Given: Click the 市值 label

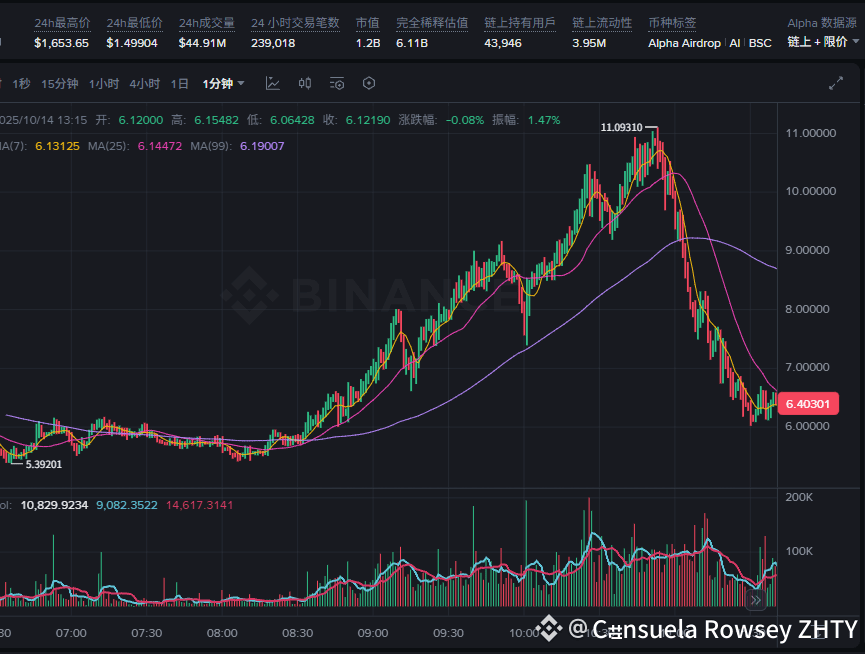Looking at the screenshot, I should (x=367, y=23).
